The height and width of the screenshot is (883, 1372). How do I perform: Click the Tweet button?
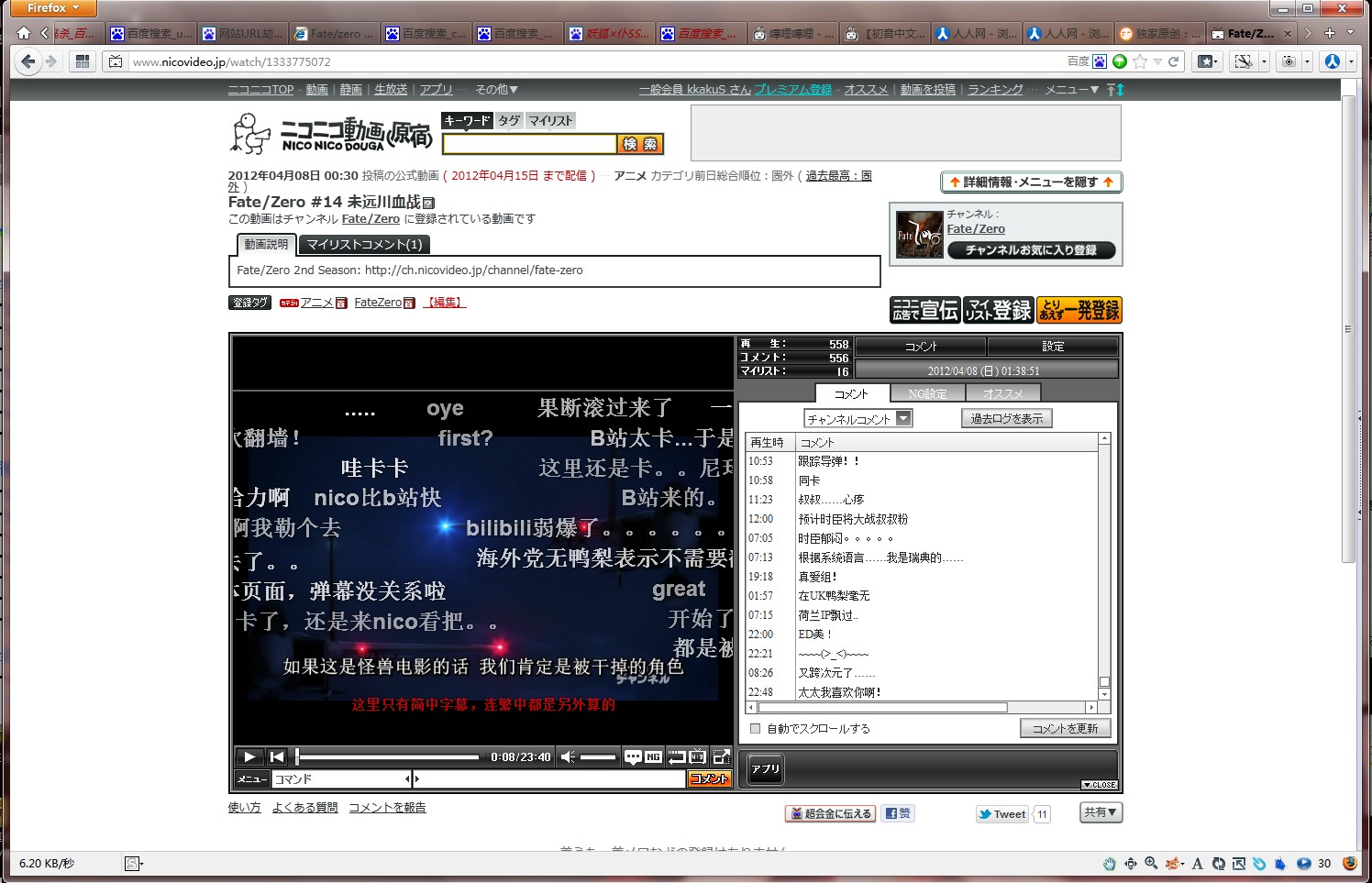pyautogui.click(x=1001, y=814)
